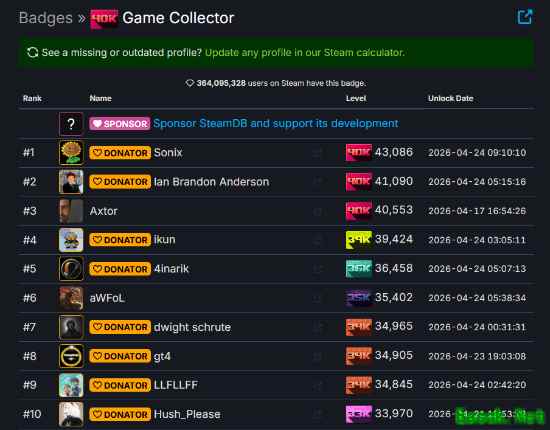Click the 35K badge icon for aWFoL
Viewport: 550px width, 430px height.
pyautogui.click(x=358, y=298)
